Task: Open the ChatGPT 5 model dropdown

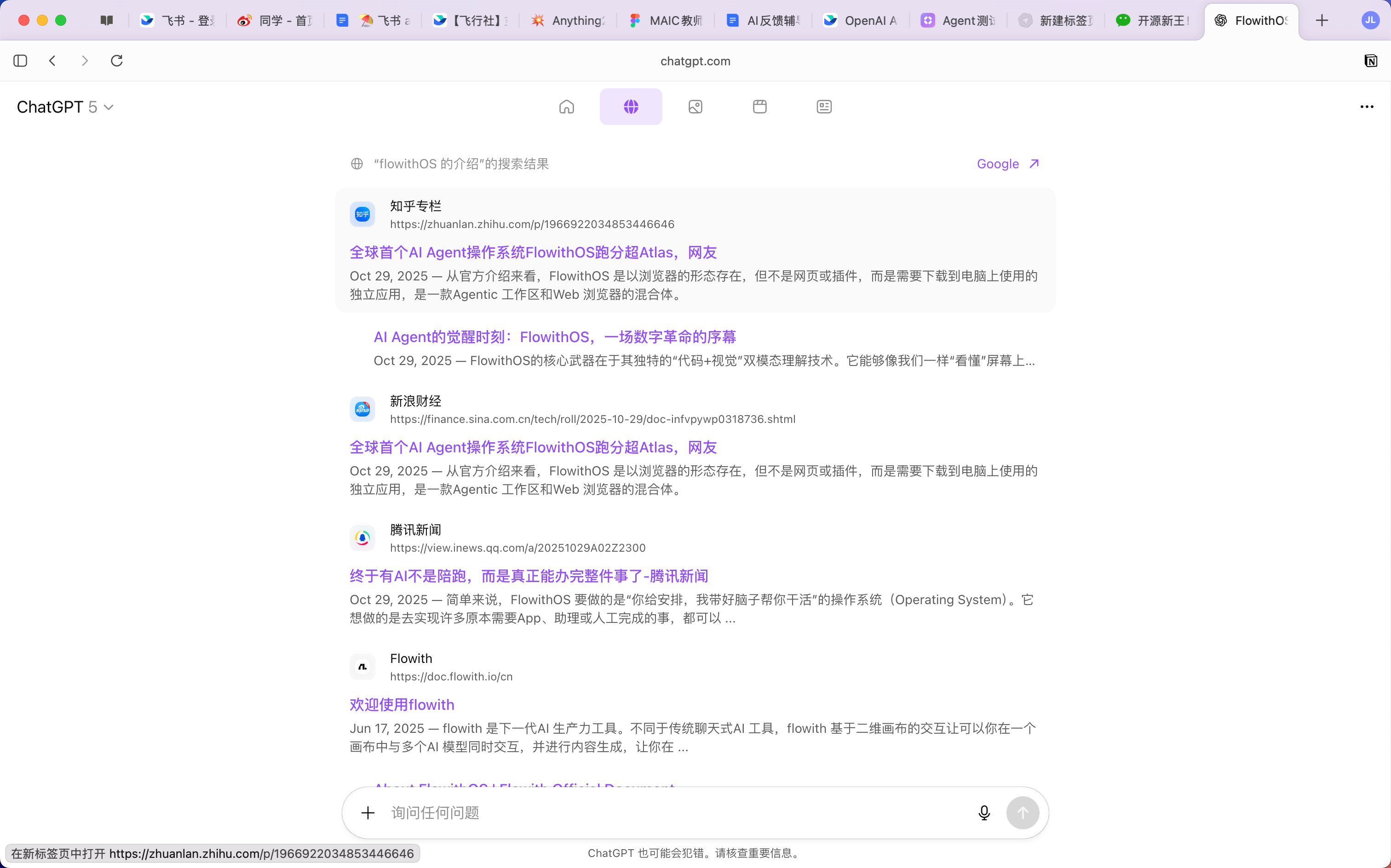Action: 65,107
